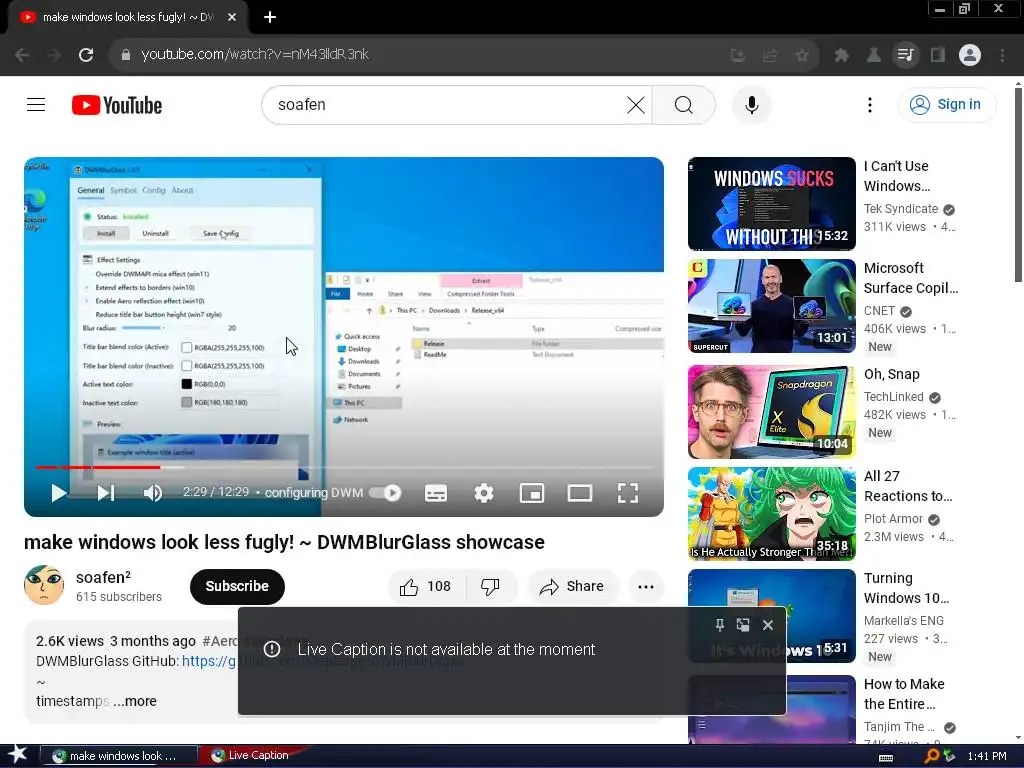
Task: Open 'All 27 Reactions to...' video title
Action: click(x=908, y=486)
